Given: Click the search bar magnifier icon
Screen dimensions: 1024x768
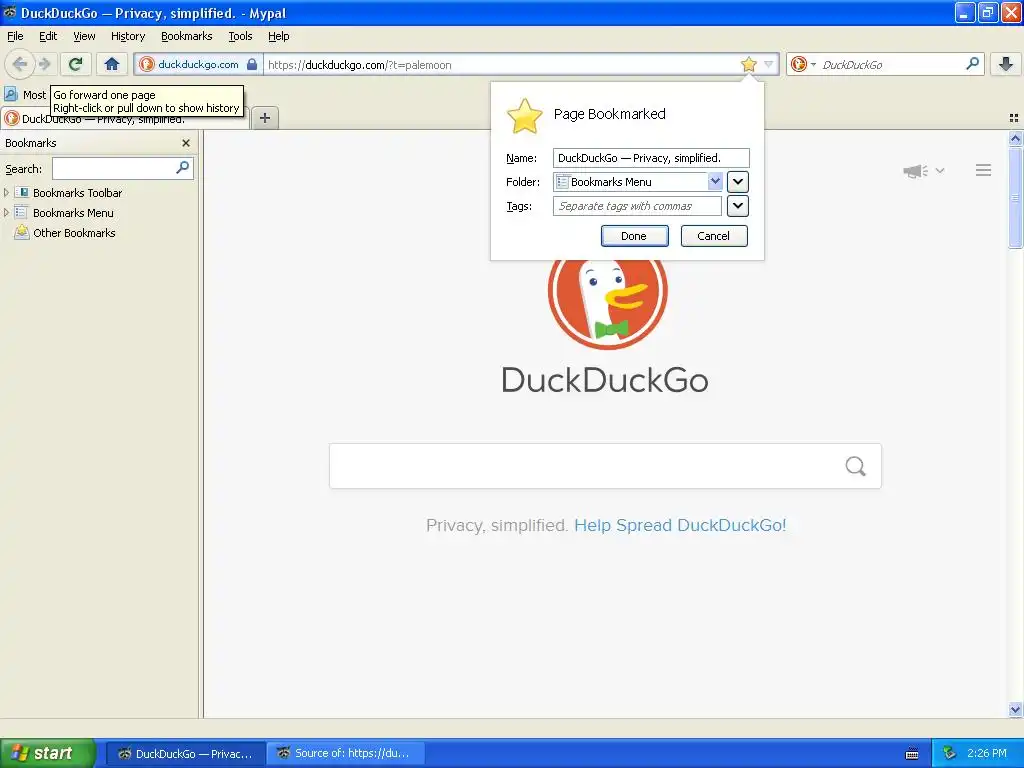Looking at the screenshot, I should [972, 64].
